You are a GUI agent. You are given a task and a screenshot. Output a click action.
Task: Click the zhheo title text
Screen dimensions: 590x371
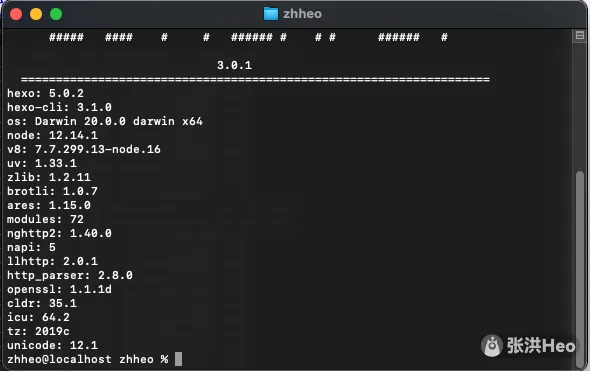[303, 14]
